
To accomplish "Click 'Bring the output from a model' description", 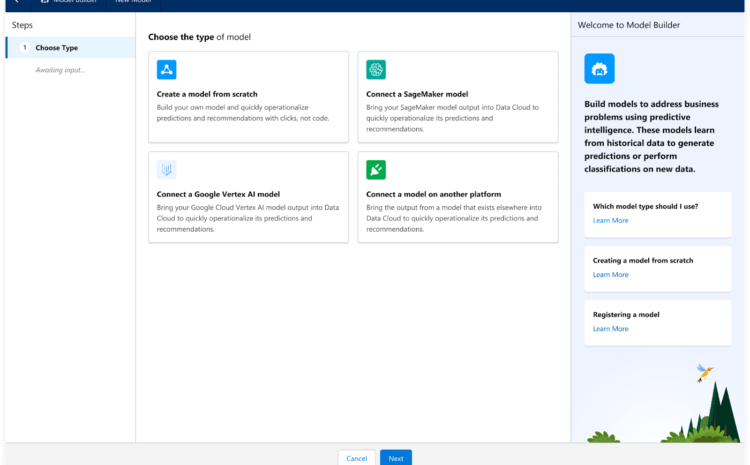I will coord(454,218).
